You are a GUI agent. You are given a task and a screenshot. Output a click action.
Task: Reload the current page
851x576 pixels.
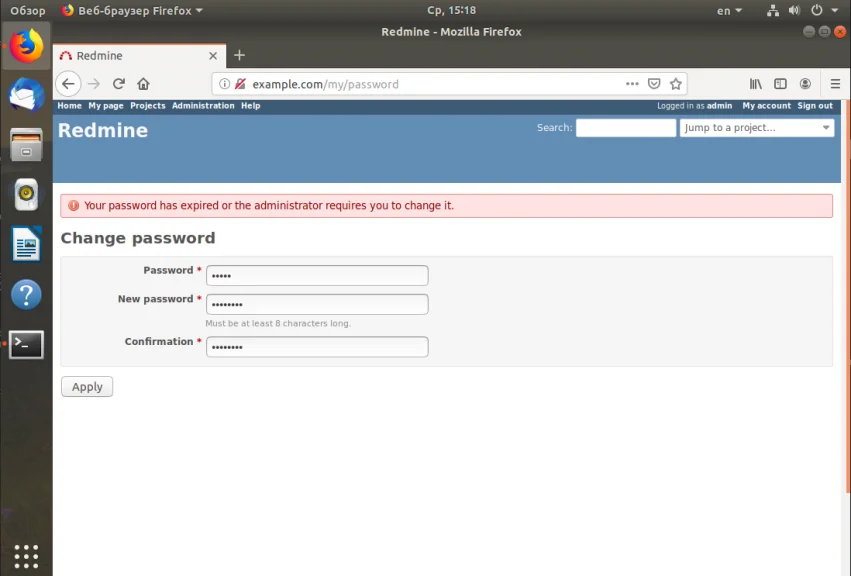click(x=119, y=84)
